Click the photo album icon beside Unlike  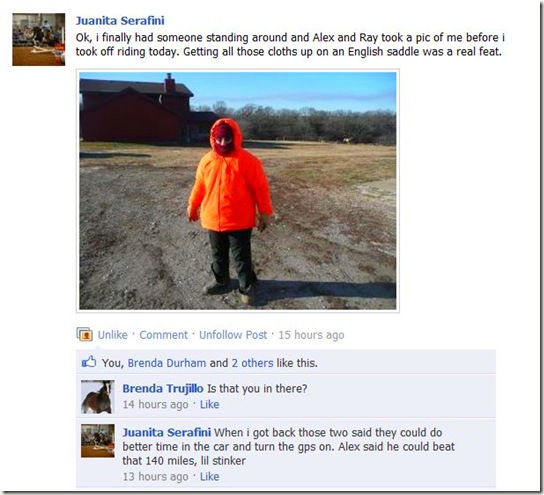[x=84, y=334]
